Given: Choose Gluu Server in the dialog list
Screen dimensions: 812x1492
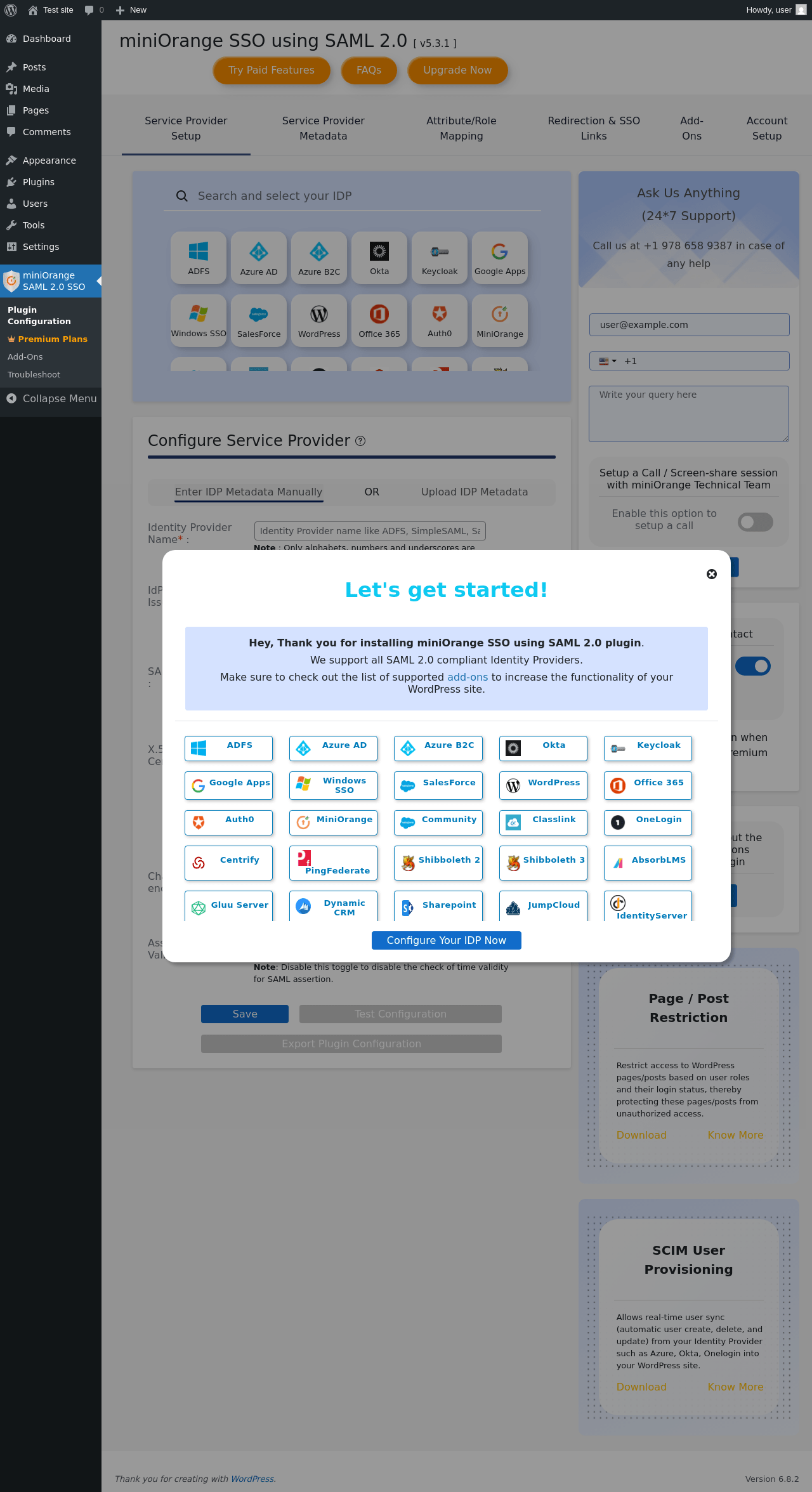Looking at the screenshot, I should [228, 906].
